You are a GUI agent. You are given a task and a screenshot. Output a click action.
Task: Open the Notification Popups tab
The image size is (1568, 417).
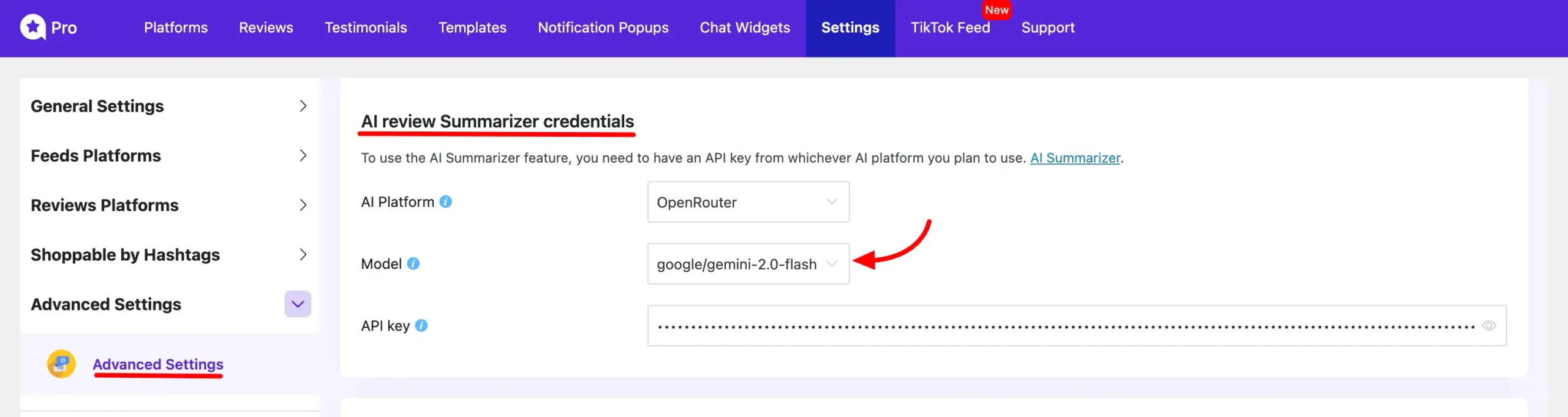coord(603,28)
